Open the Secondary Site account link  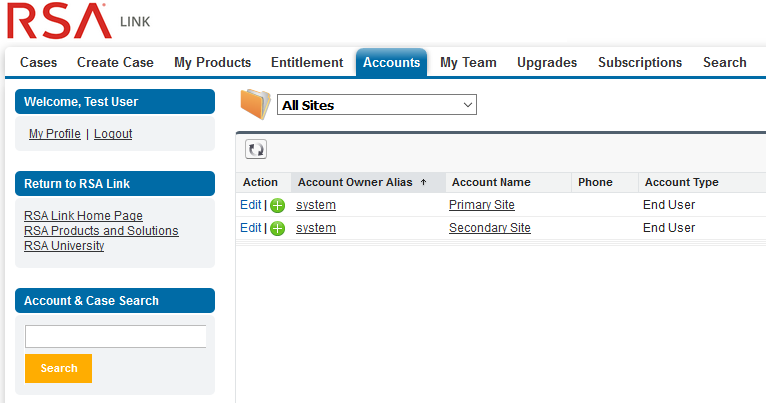489,228
